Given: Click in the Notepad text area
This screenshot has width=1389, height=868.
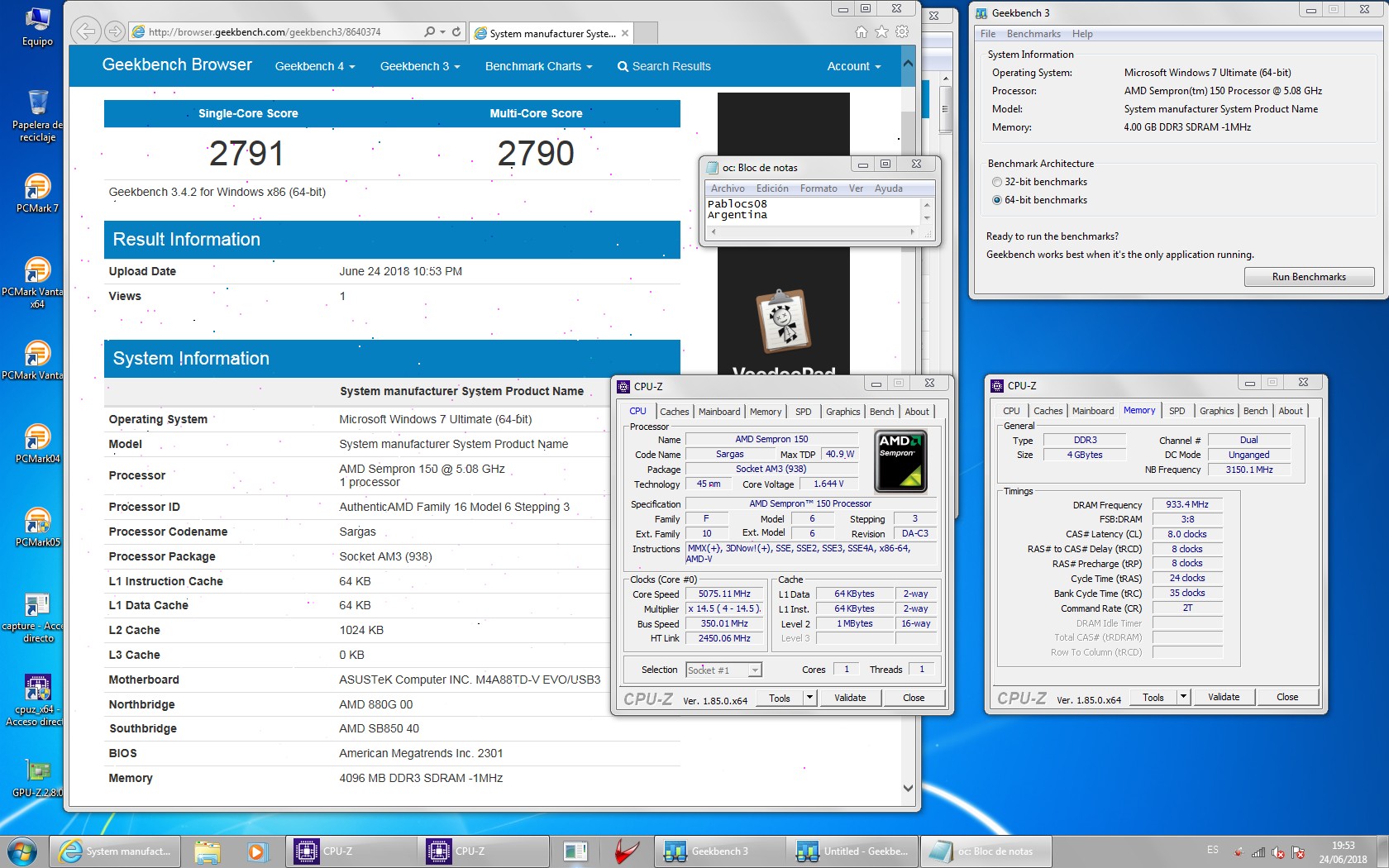Looking at the screenshot, I should tap(813, 210).
